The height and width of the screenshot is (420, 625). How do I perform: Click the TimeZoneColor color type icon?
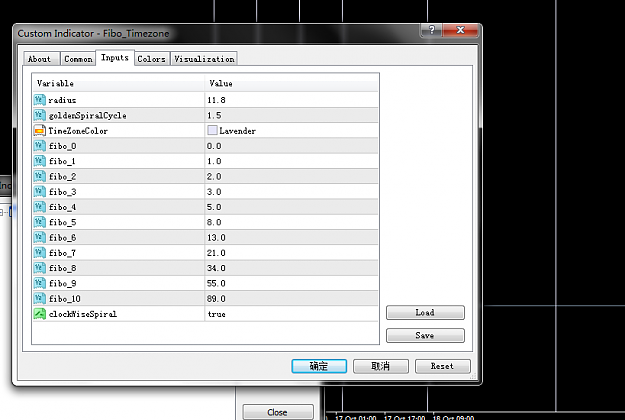coord(39,130)
